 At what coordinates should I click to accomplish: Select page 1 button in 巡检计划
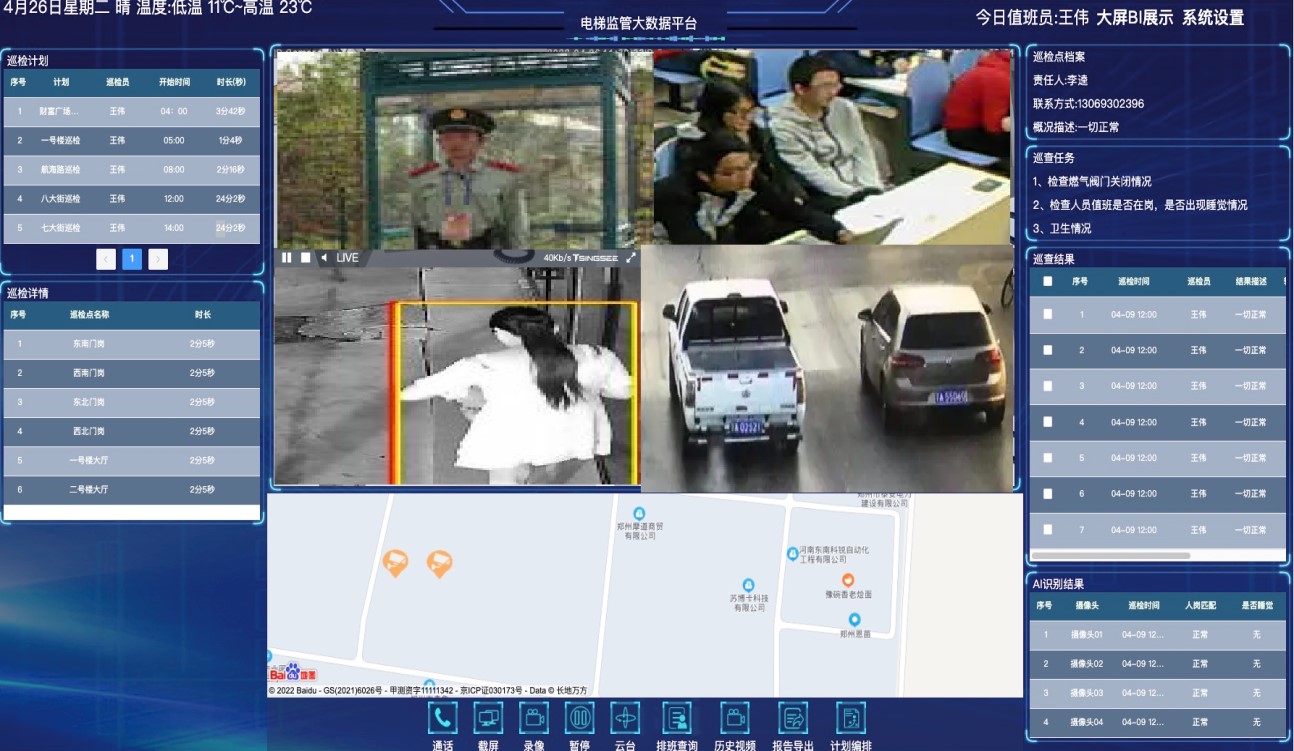click(132, 259)
